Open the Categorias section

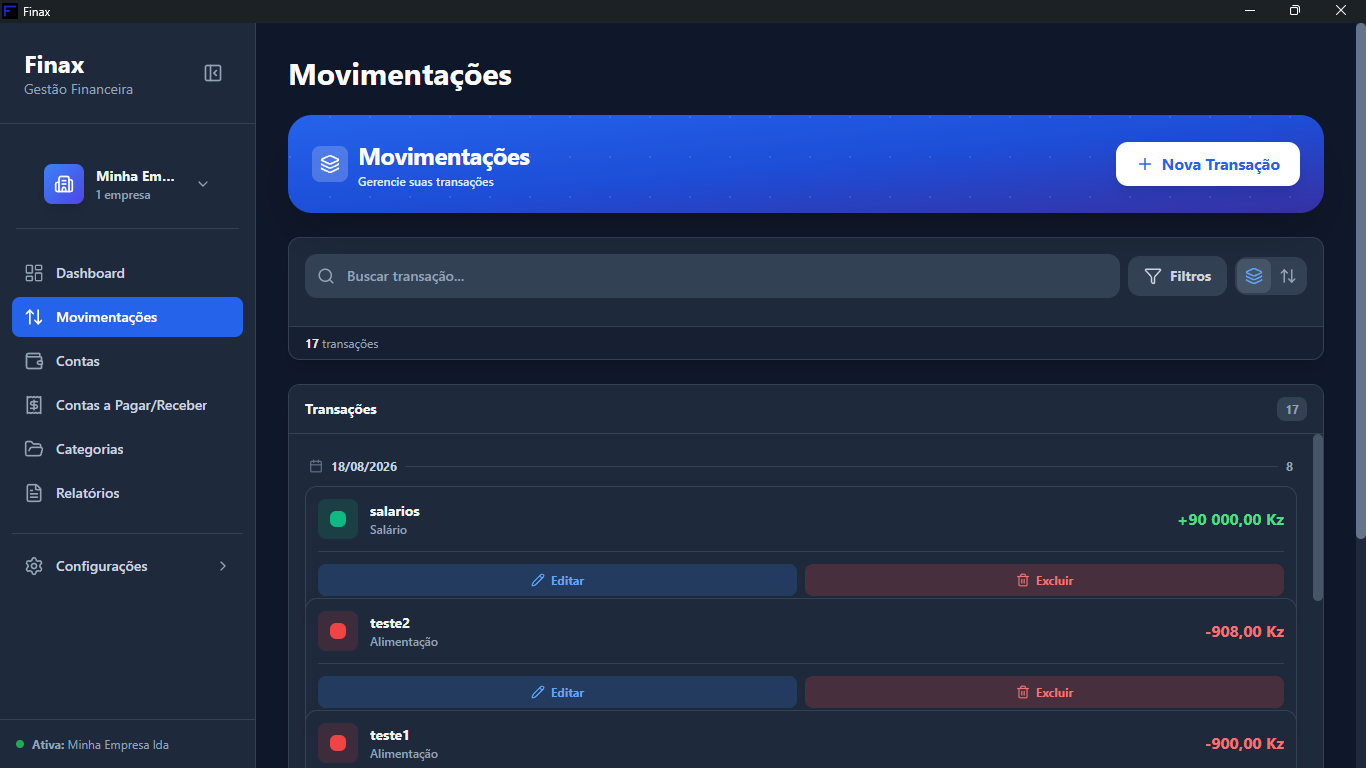(x=127, y=449)
